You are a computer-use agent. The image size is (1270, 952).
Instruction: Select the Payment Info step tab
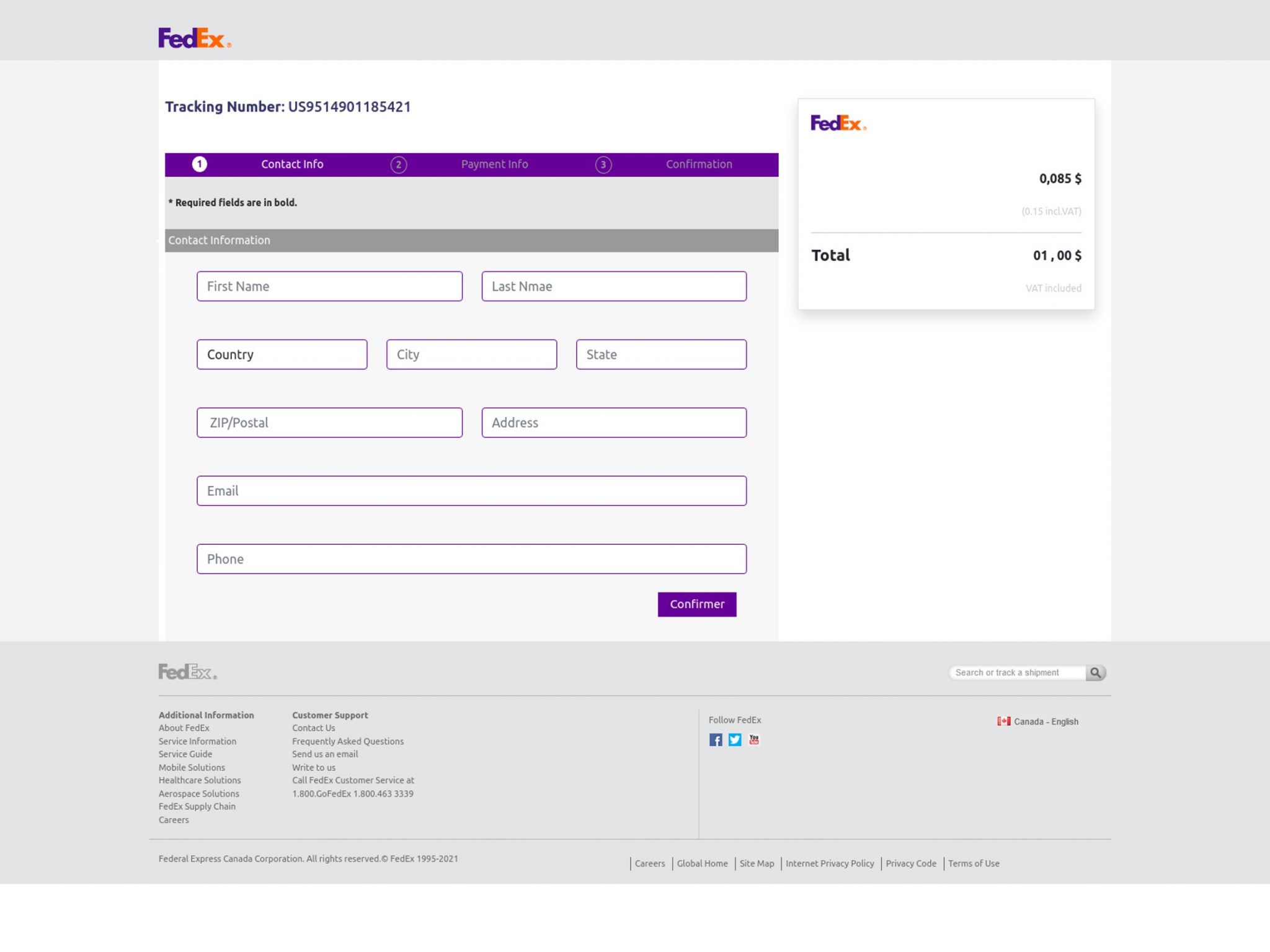pos(494,164)
